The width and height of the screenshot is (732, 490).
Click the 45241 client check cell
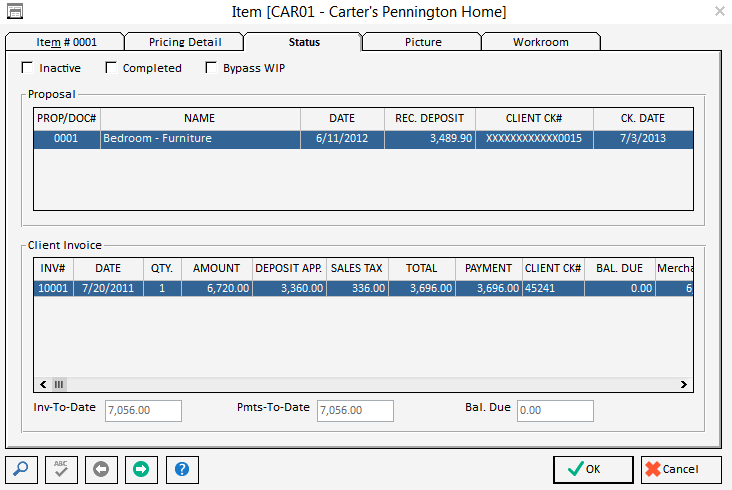point(553,288)
